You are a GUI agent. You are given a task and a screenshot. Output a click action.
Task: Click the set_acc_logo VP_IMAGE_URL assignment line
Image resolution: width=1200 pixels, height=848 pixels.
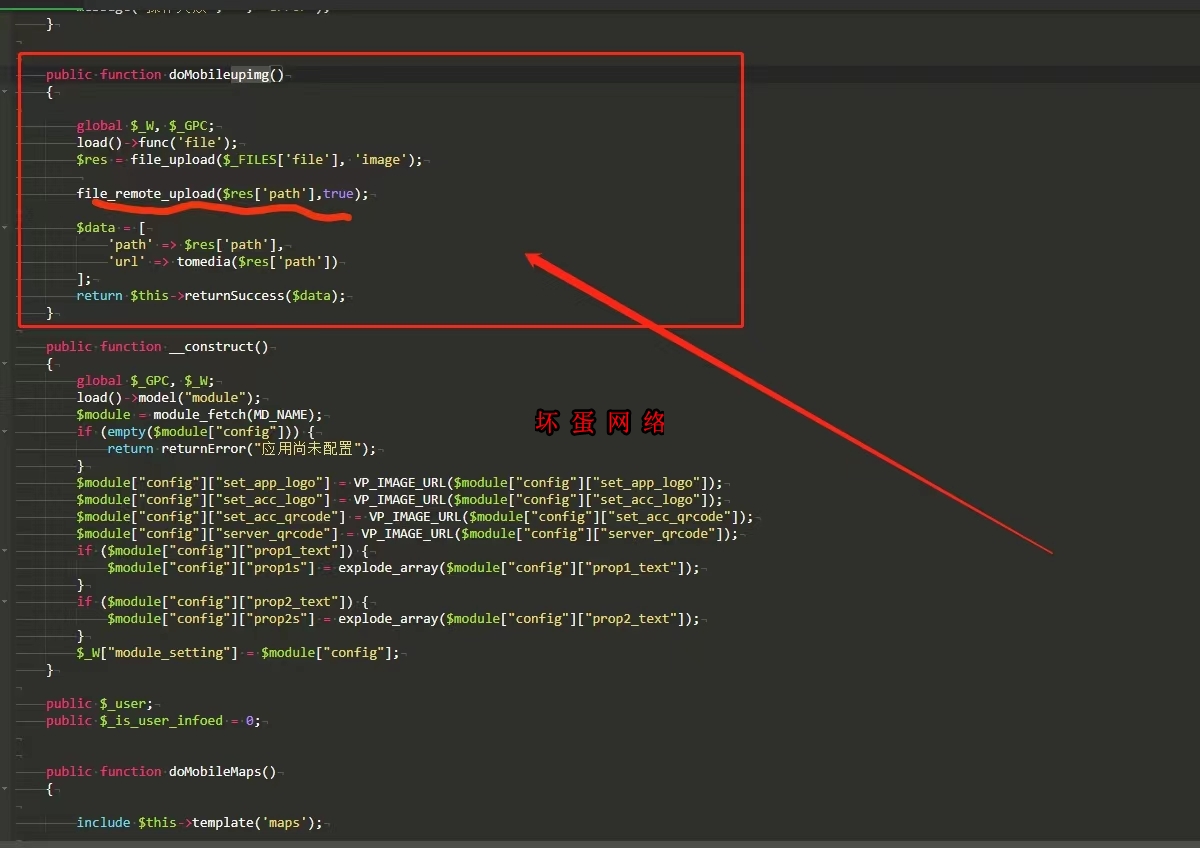(x=399, y=499)
